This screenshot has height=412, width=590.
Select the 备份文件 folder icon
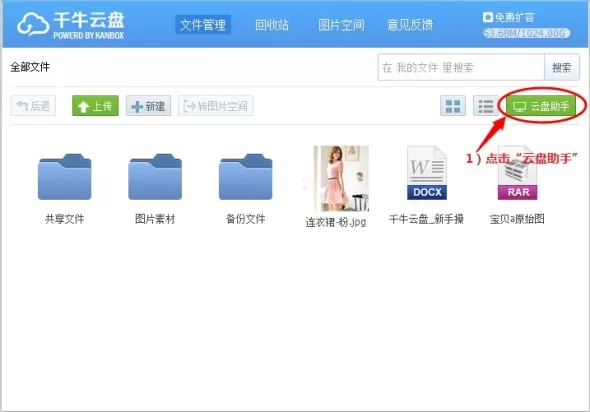[x=246, y=176]
